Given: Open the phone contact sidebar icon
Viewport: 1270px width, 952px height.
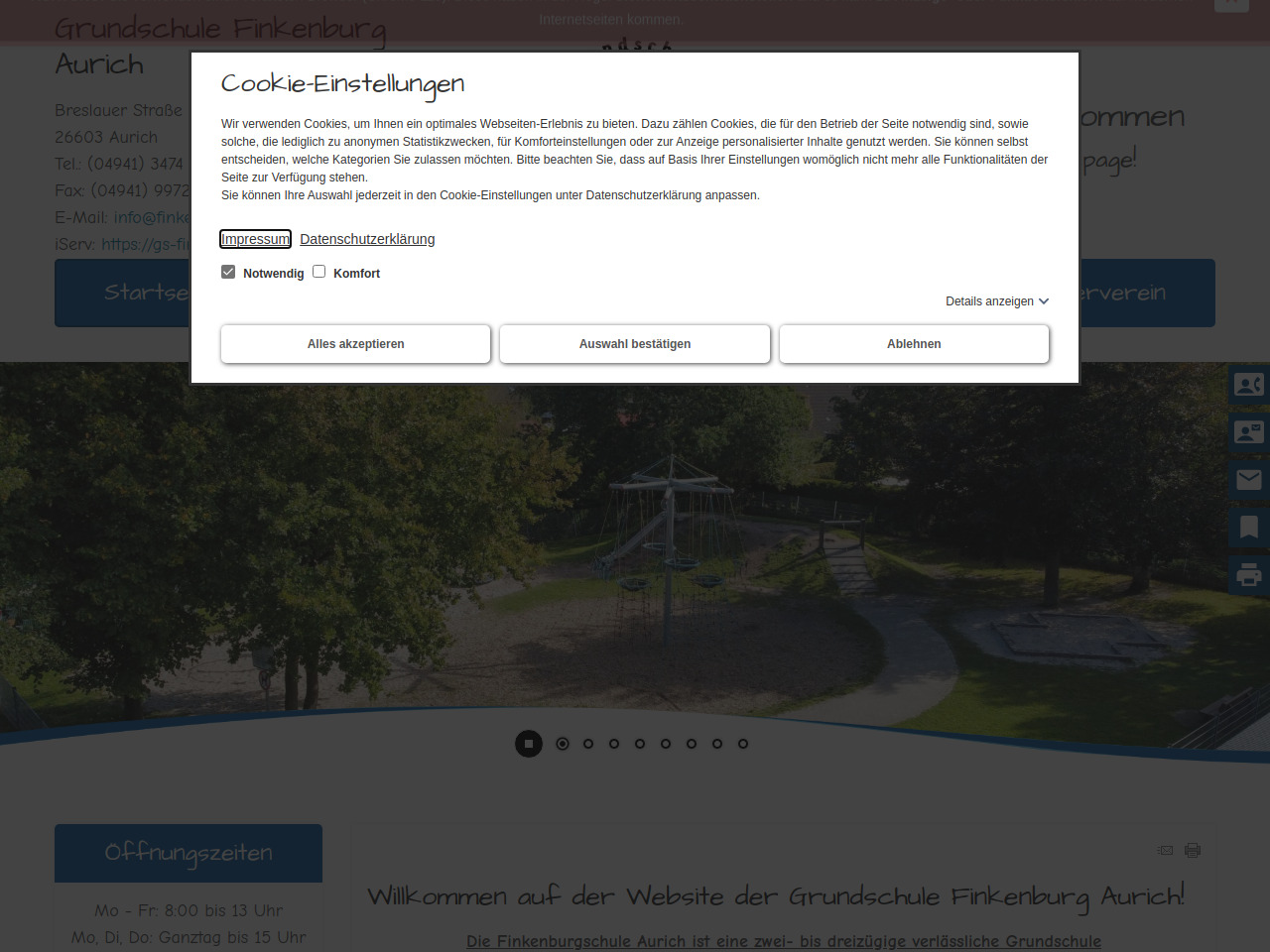Looking at the screenshot, I should (x=1248, y=385).
